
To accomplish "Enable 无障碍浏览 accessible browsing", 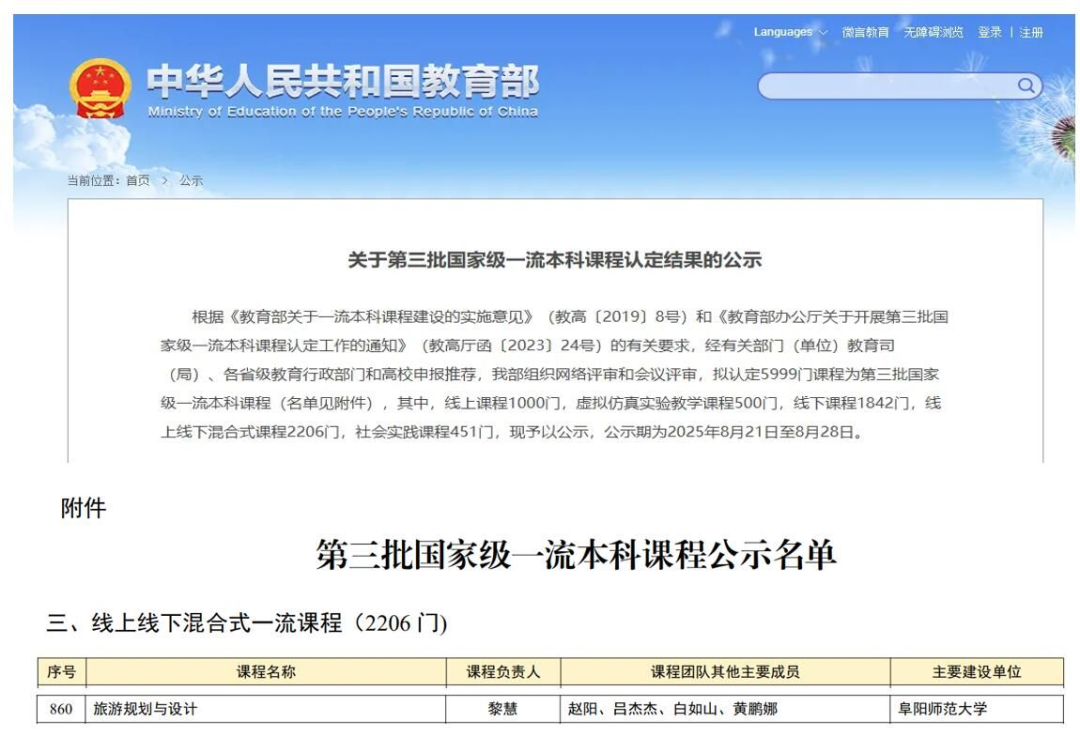I will tap(933, 32).
